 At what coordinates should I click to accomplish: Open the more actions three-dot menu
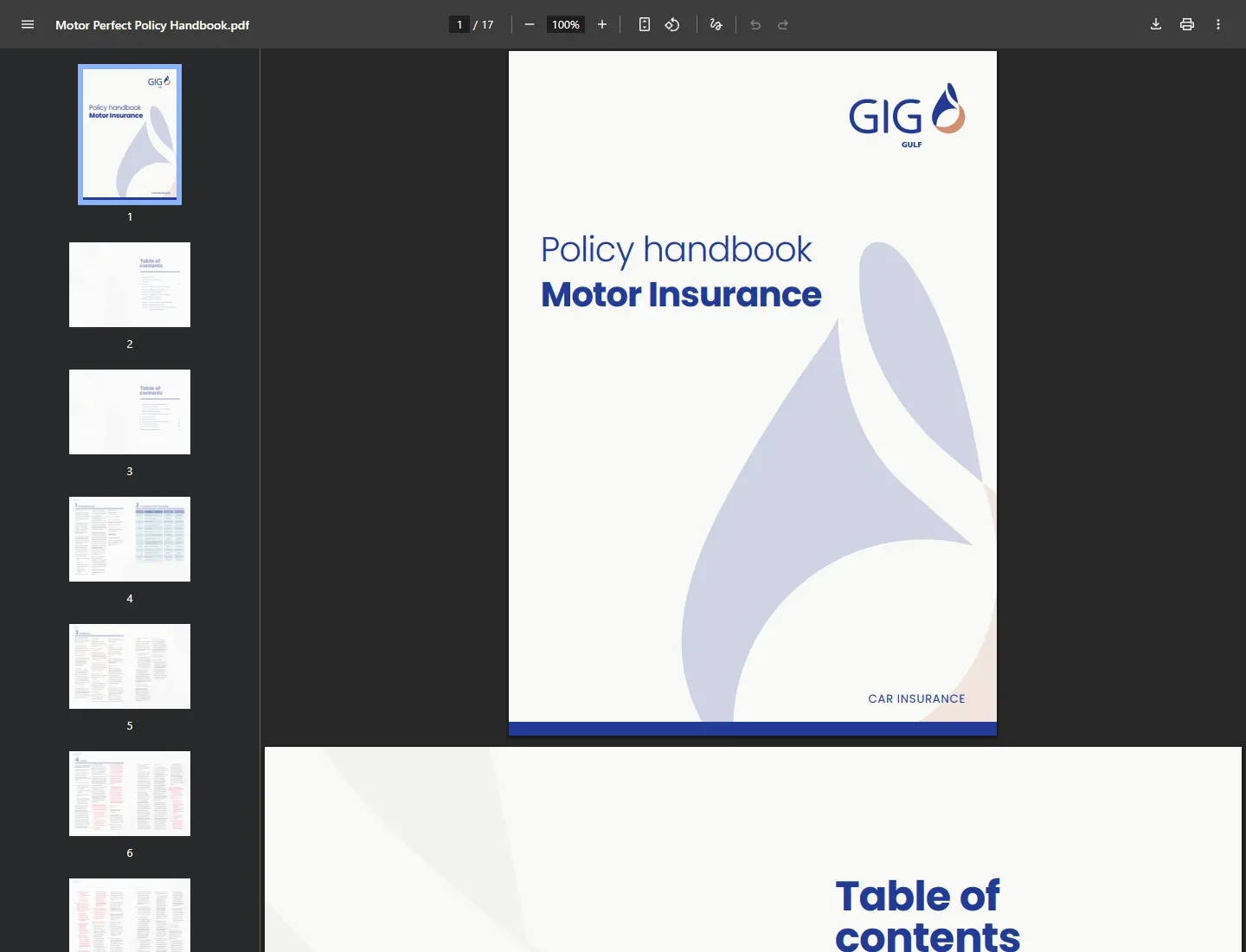[1218, 24]
